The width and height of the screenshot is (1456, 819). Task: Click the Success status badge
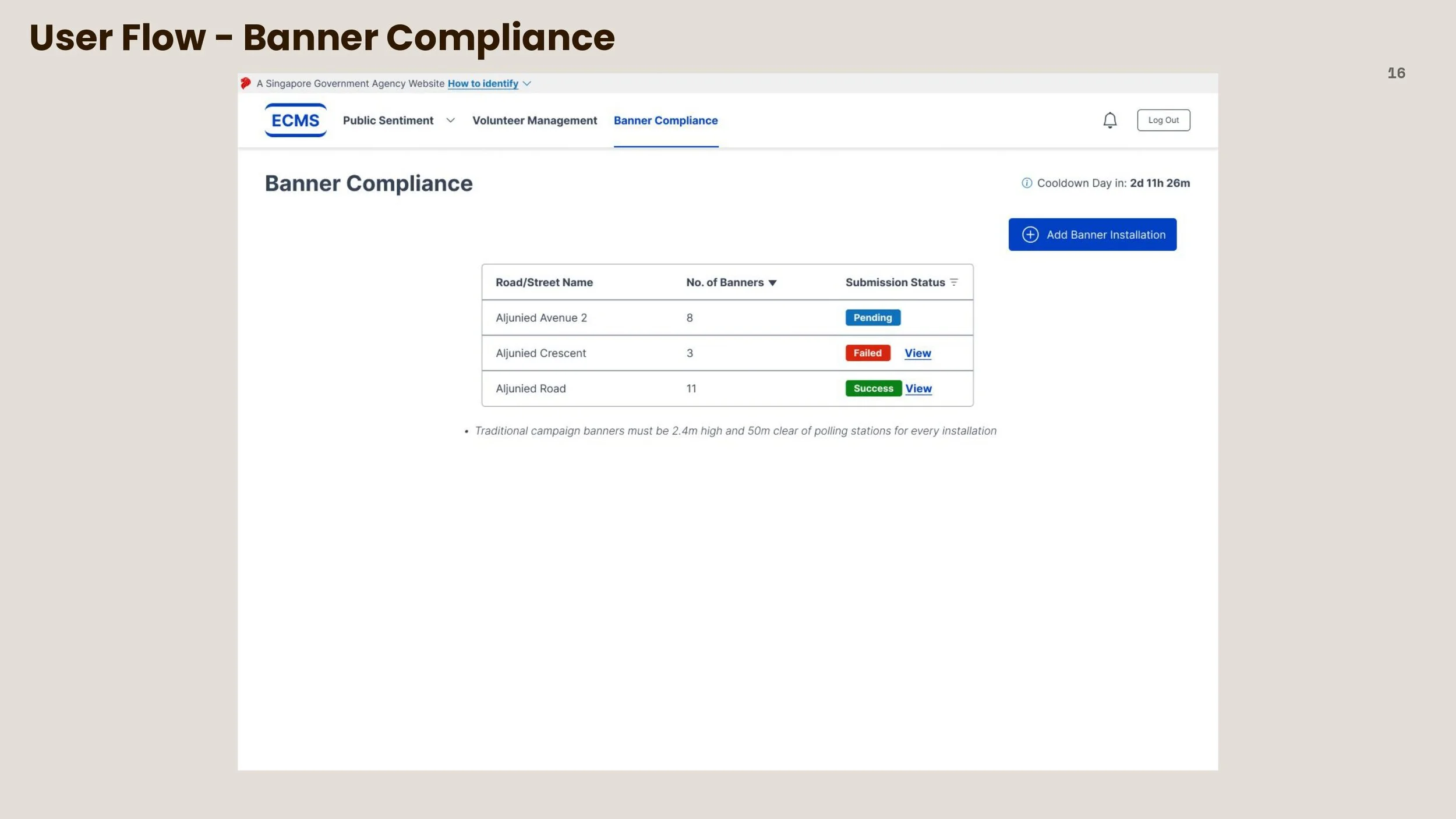click(874, 388)
